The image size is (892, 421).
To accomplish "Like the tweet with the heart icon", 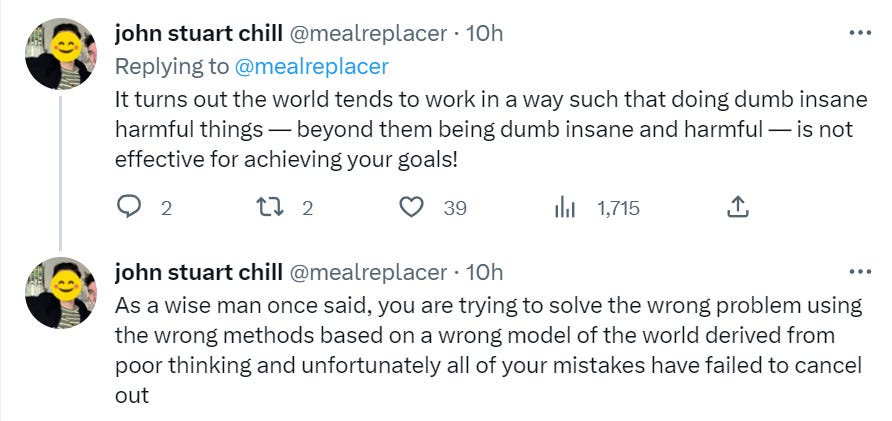I will (x=411, y=208).
